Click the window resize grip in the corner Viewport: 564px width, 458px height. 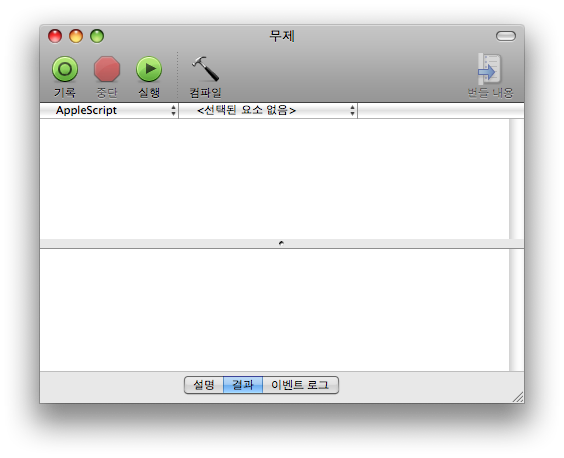pos(518,397)
